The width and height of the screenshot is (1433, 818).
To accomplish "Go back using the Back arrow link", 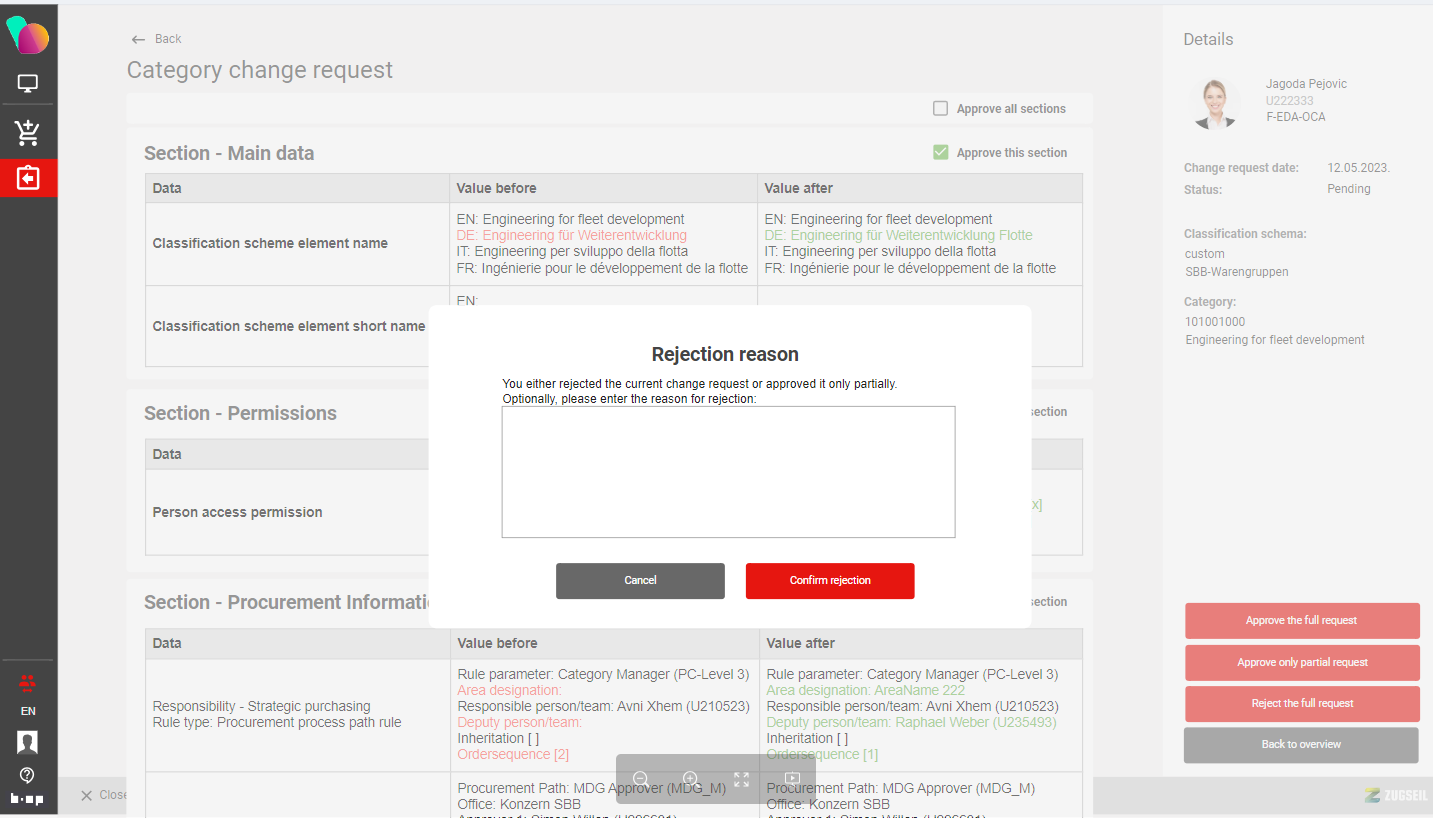I will tap(157, 39).
